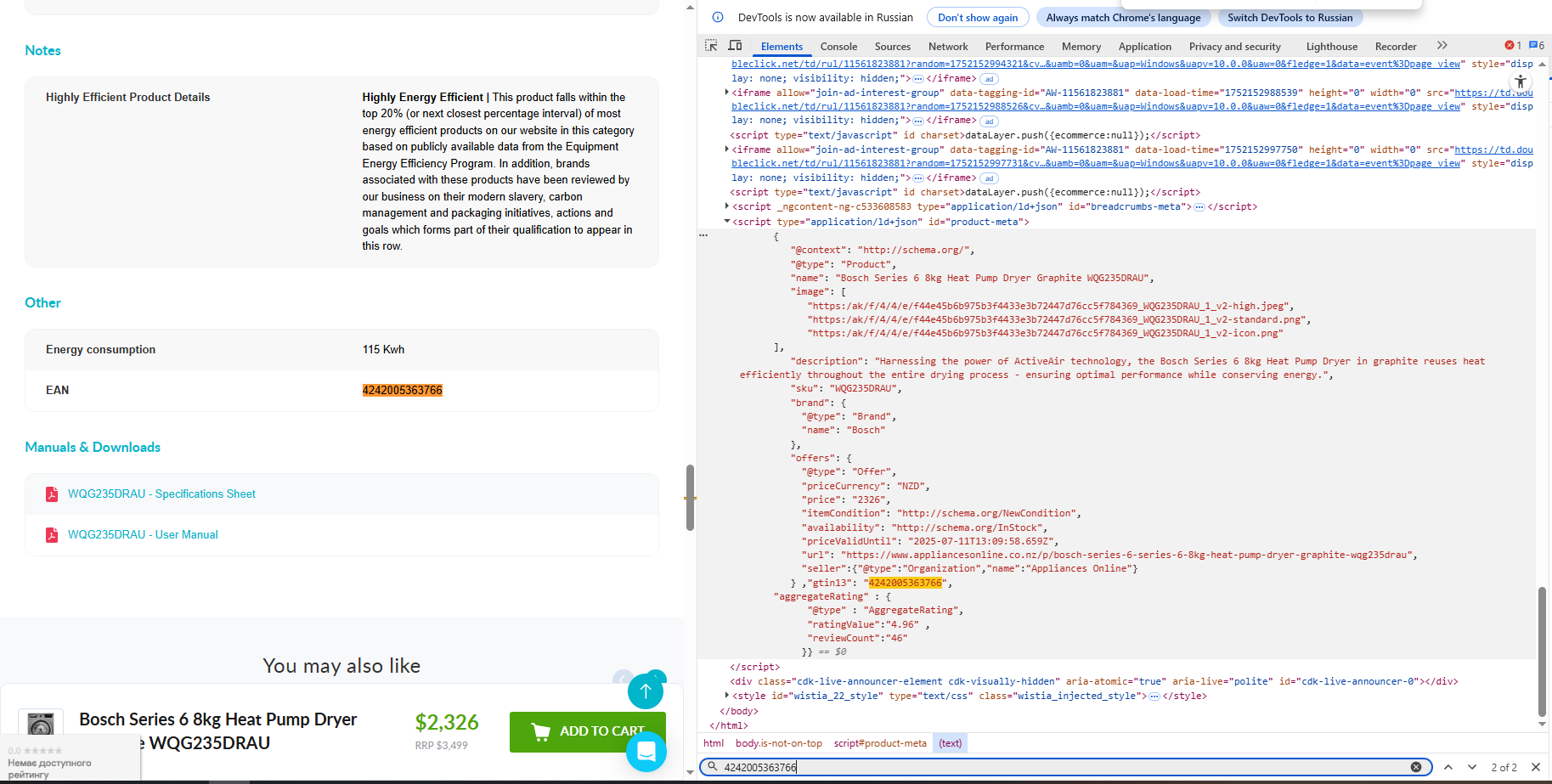
Task: Go to next search result arrow
Action: [x=1472, y=767]
